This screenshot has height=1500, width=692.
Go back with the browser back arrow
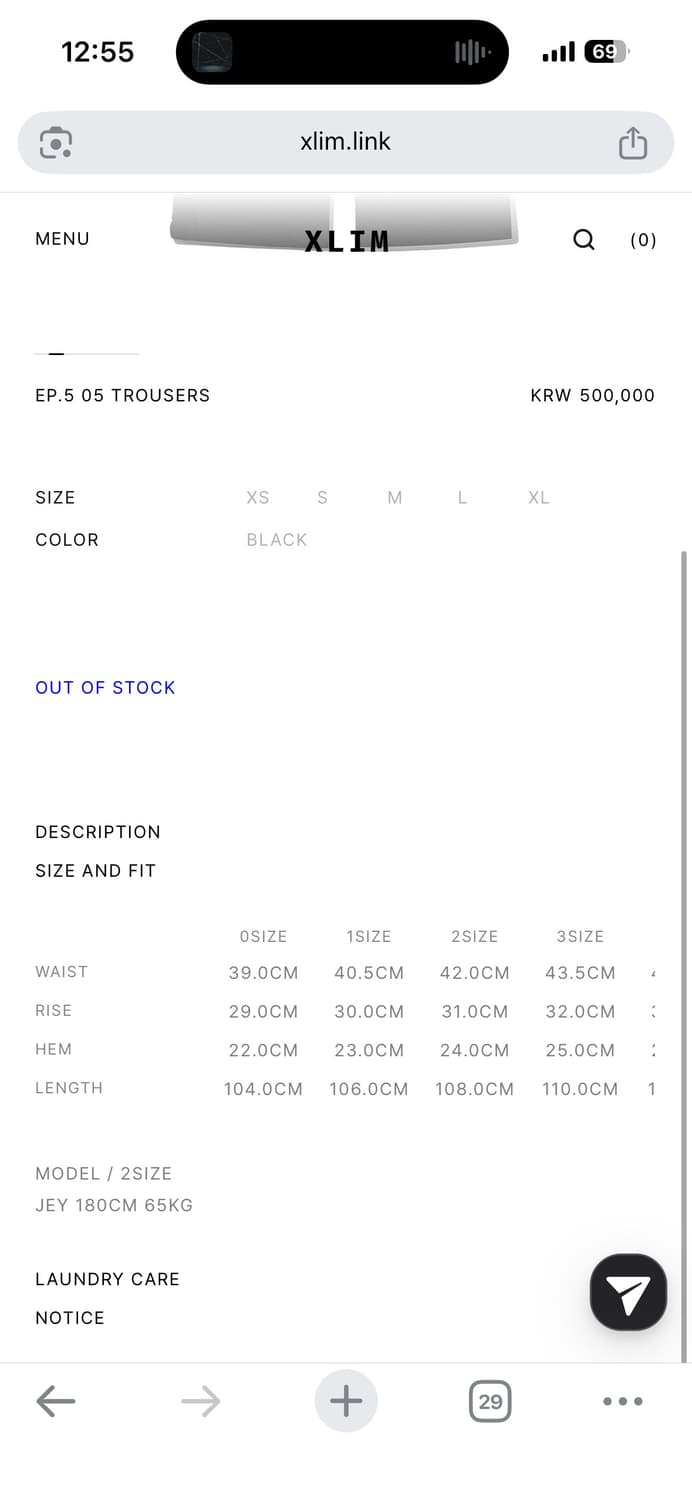click(x=56, y=1401)
